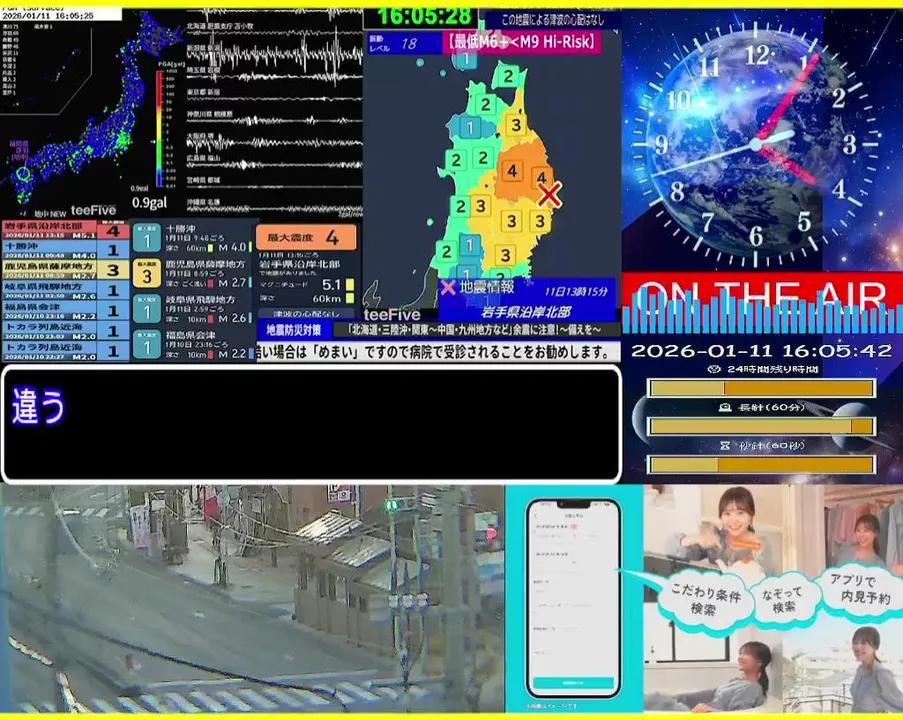Click the 11日13時15分 time in 地震情報 box
The width and height of the screenshot is (903, 720).
click(575, 291)
